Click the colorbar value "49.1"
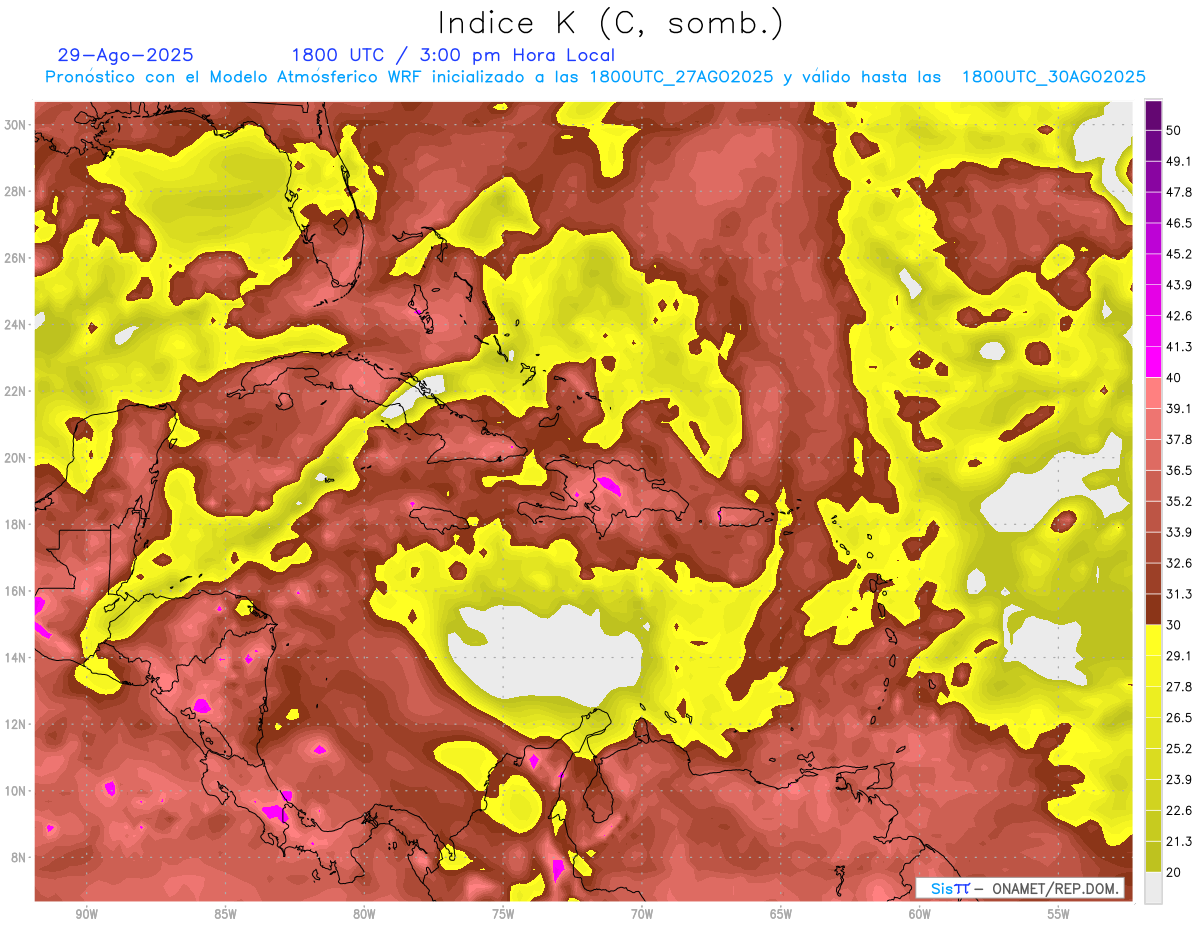Viewport: 1200px width, 927px height. (1179, 161)
